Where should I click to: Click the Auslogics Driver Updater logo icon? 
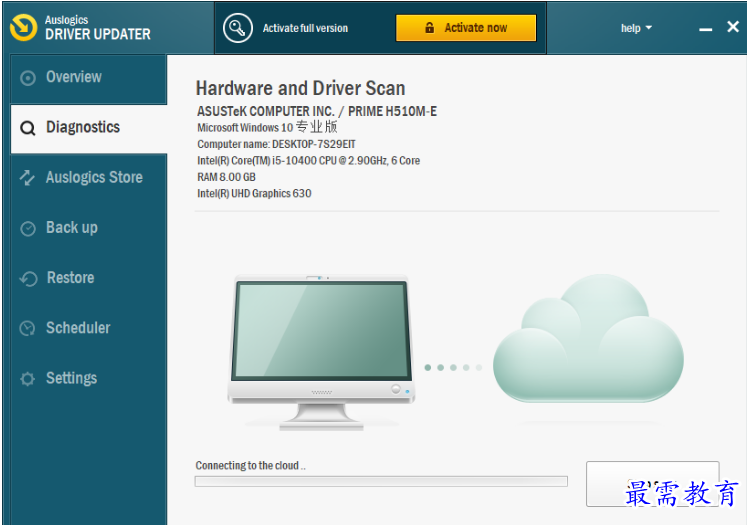coord(23,28)
